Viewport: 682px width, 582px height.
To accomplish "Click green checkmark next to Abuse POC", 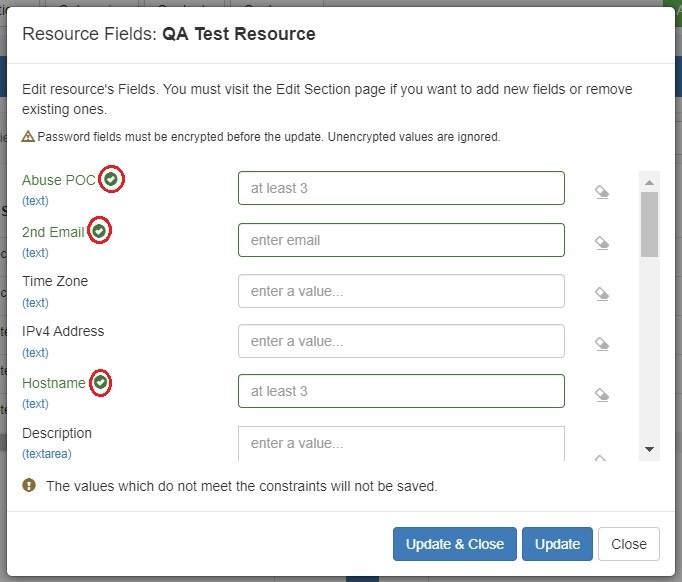I will tap(113, 180).
